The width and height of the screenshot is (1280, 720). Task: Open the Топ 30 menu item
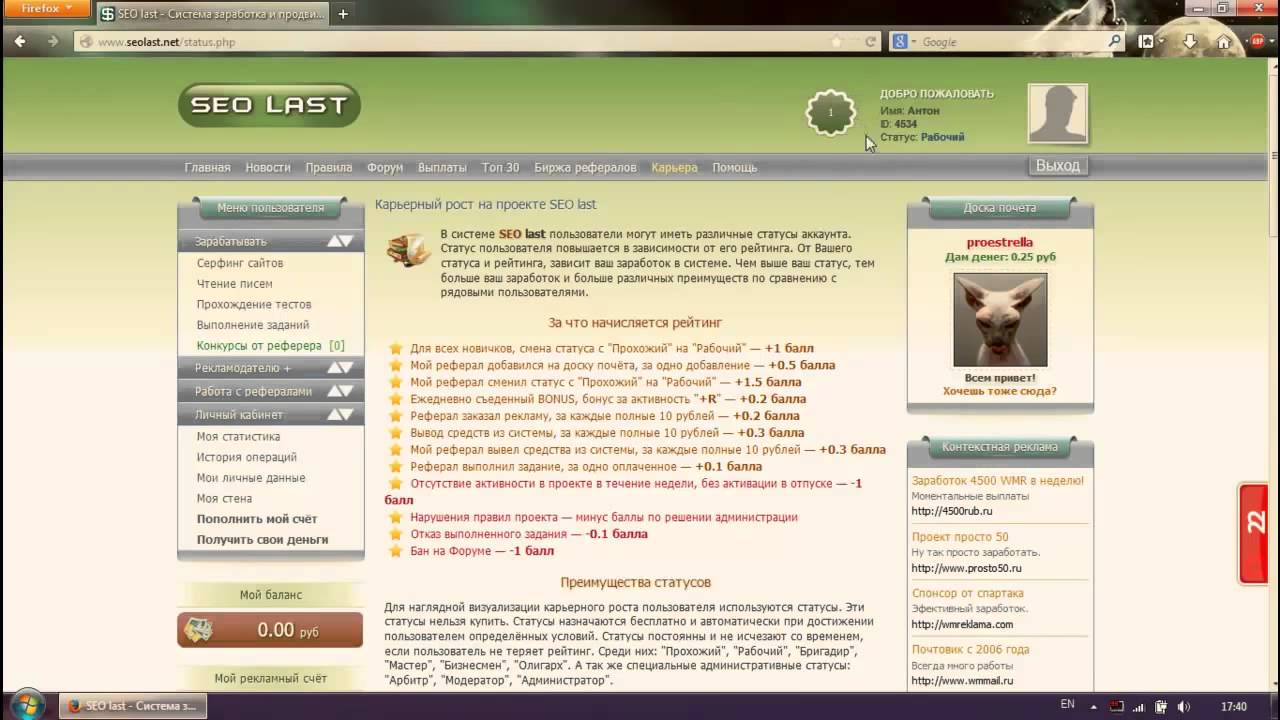pos(501,167)
